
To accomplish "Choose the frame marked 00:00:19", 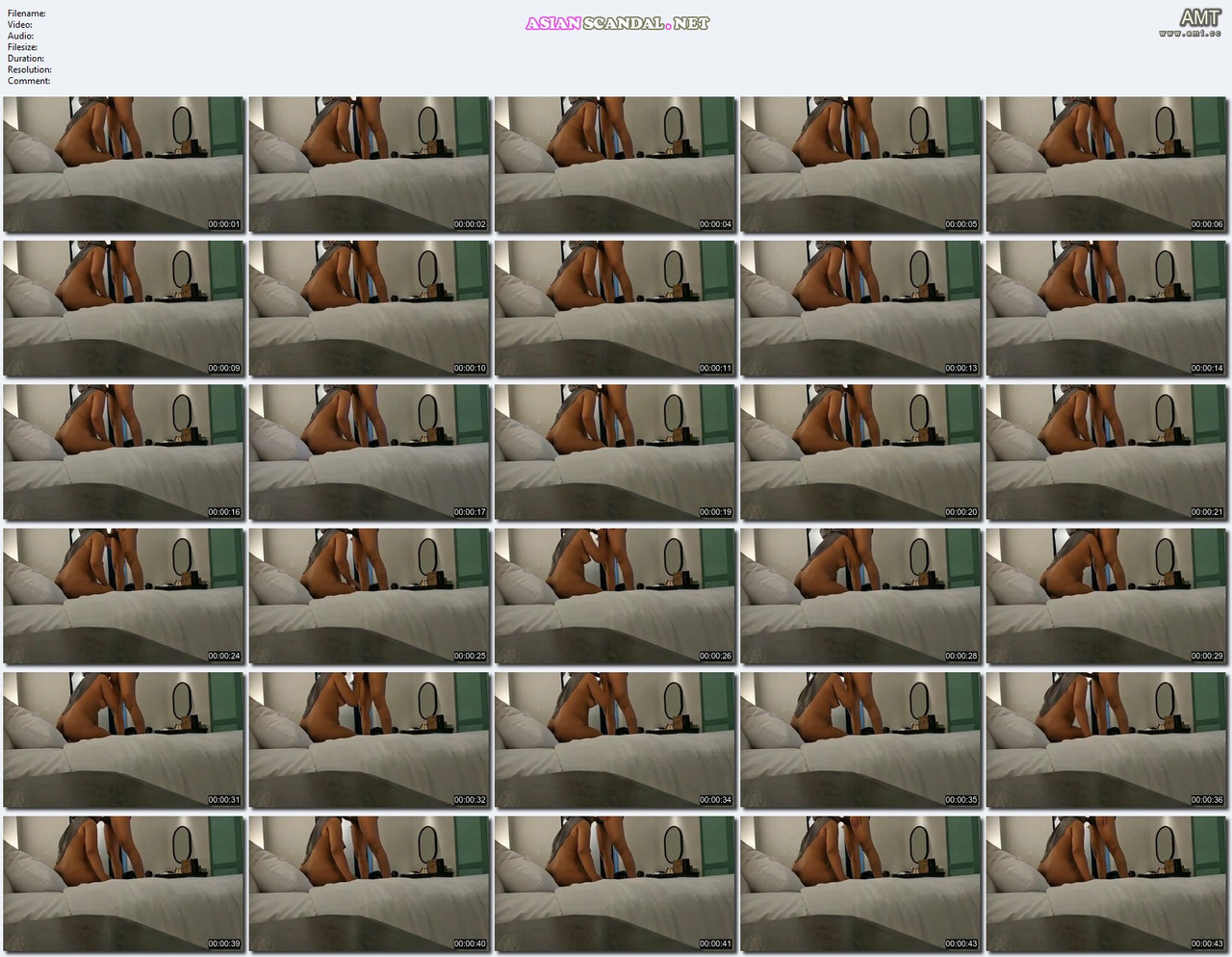I will 615,452.
